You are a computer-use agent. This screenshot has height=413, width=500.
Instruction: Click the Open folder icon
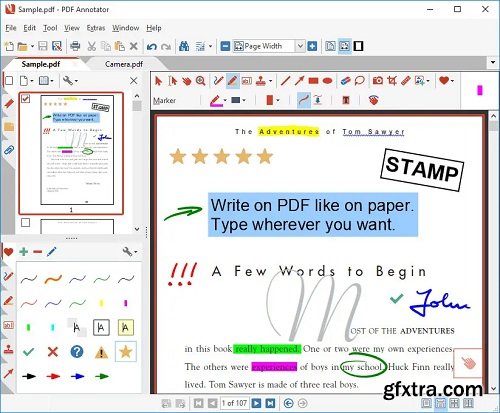[22, 46]
